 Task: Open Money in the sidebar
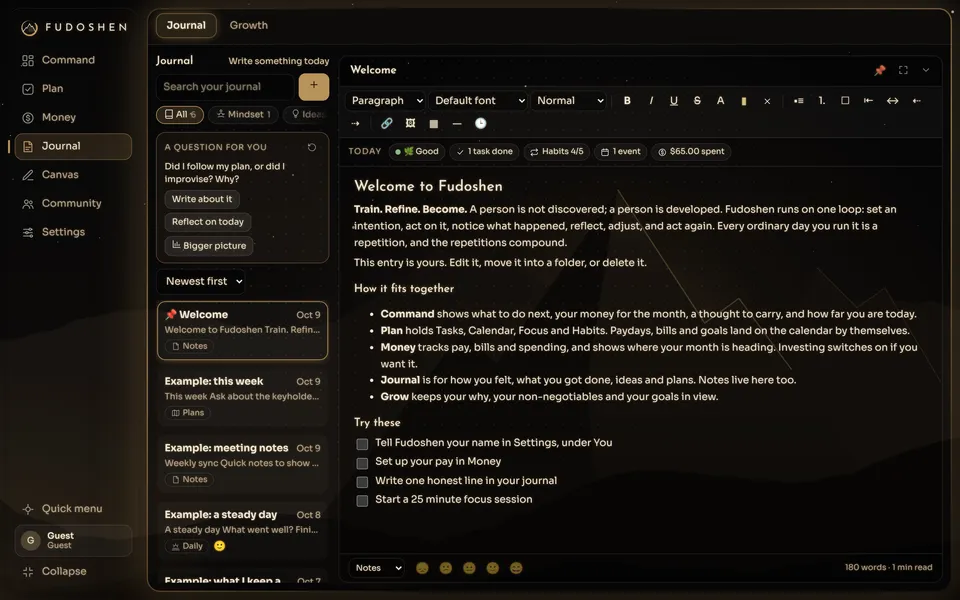(x=73, y=118)
